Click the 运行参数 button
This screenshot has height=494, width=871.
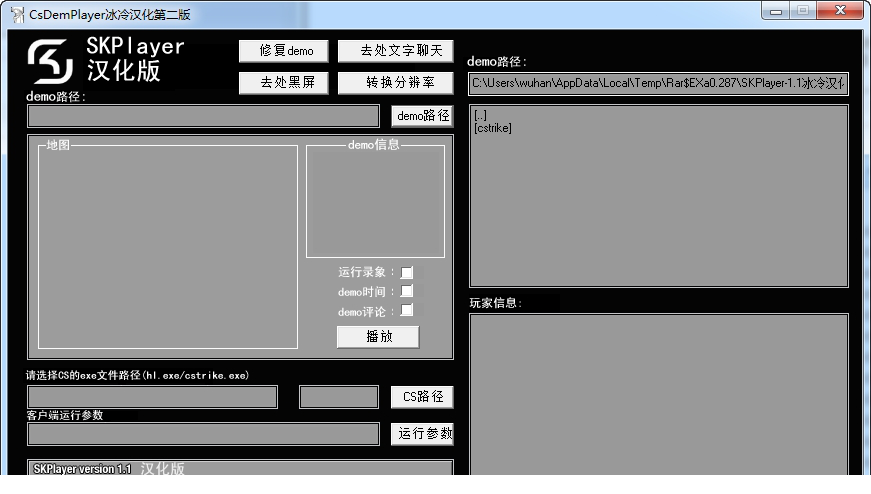(x=422, y=433)
